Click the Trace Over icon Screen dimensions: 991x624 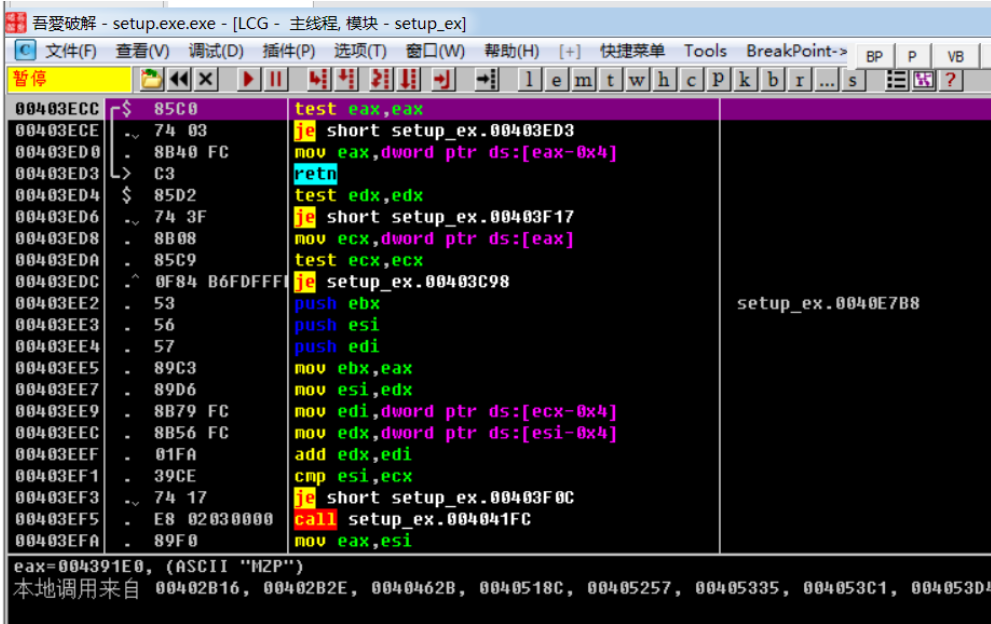point(408,80)
